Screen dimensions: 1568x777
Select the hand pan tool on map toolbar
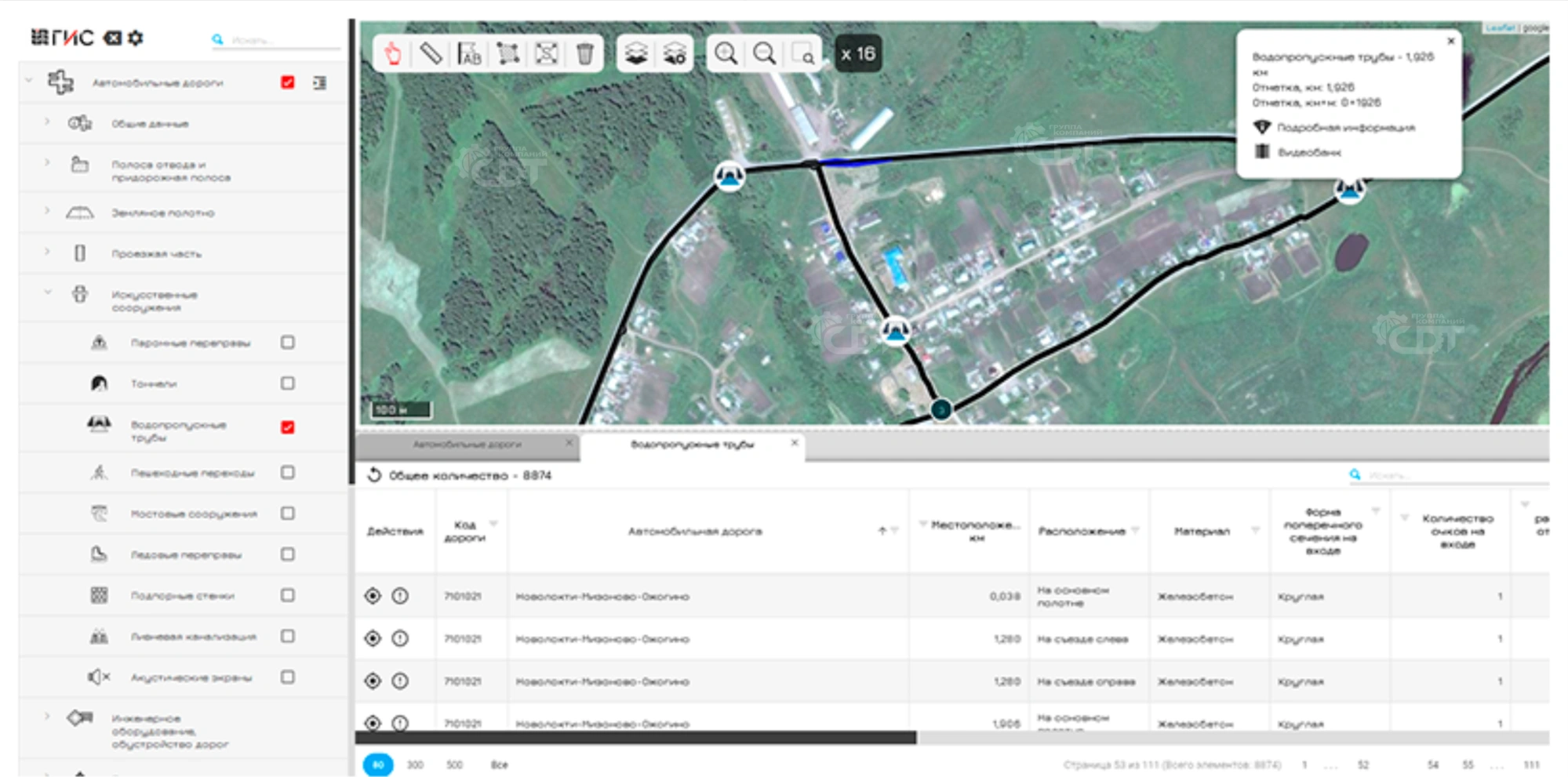[x=393, y=54]
